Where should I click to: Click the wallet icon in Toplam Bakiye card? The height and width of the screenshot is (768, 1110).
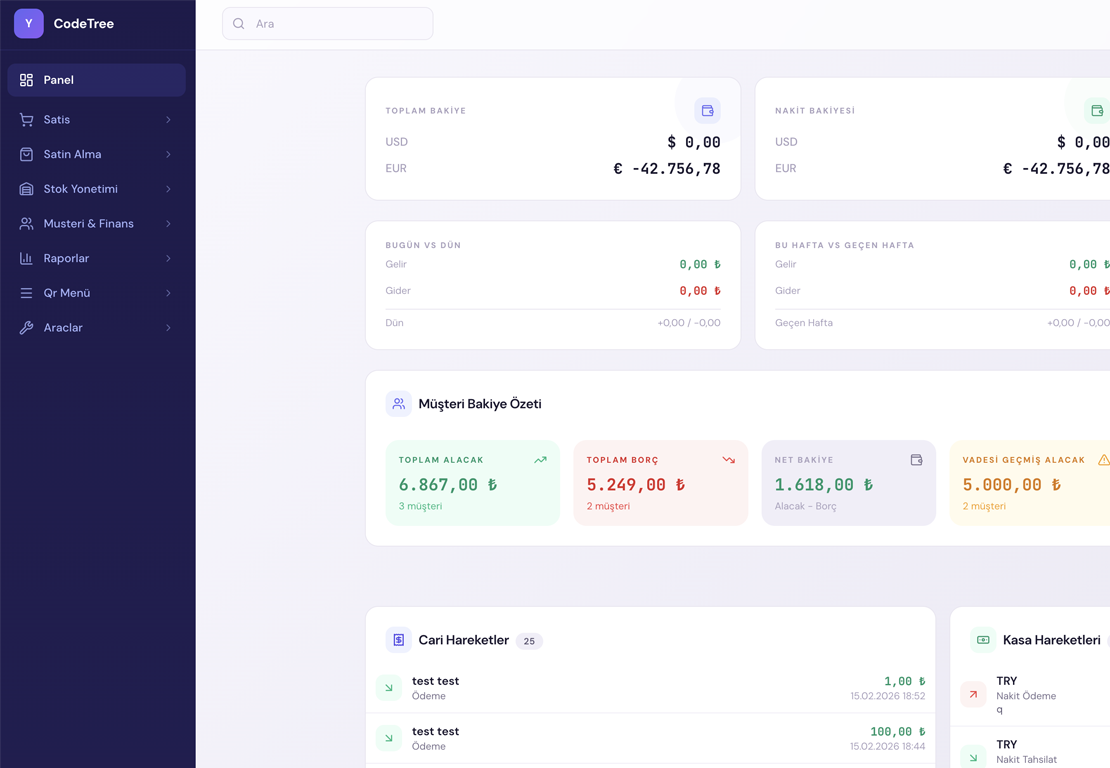[x=707, y=111]
